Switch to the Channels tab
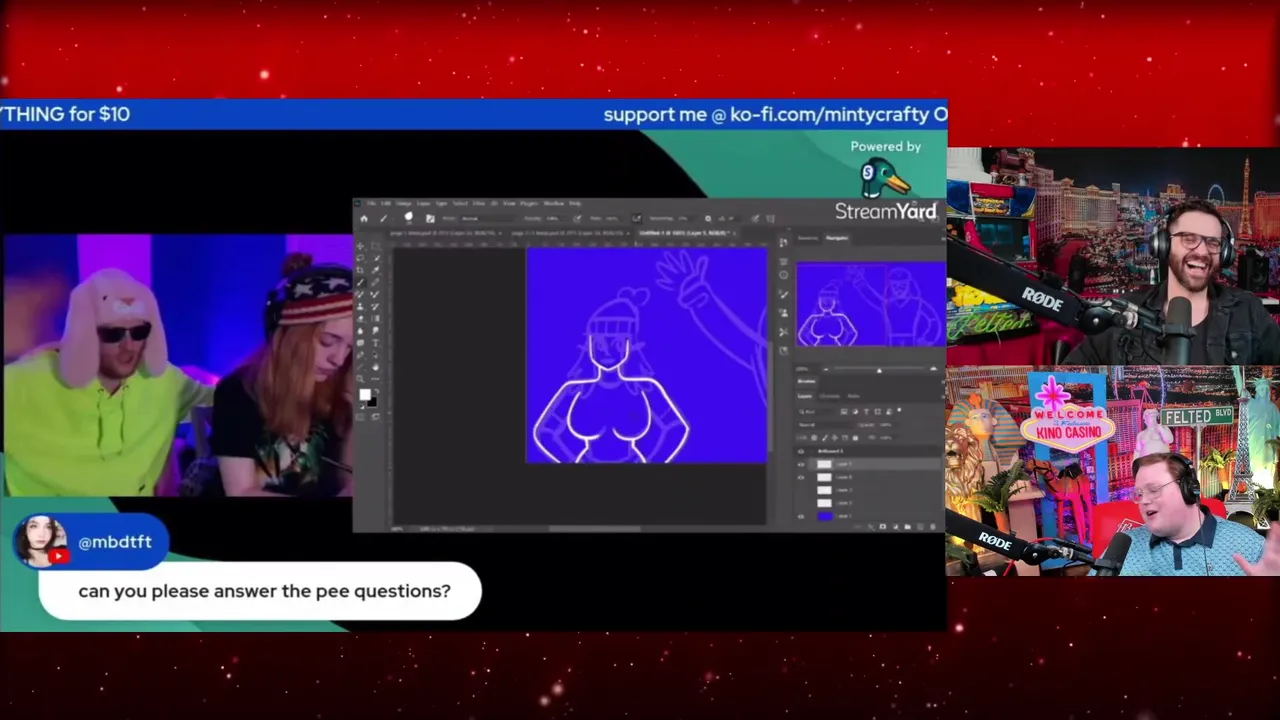Screen dimensions: 1280x720 (x=829, y=396)
